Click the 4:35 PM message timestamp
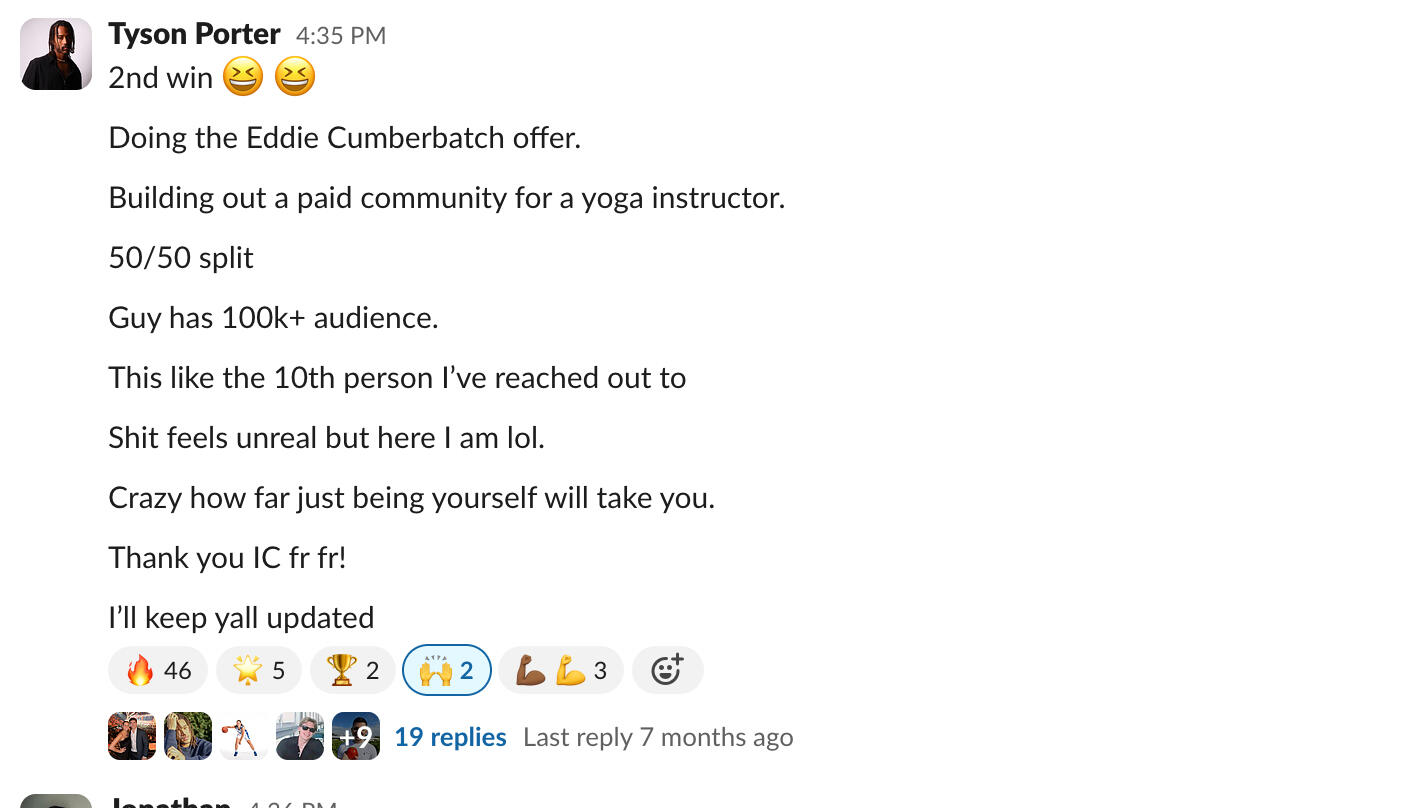This screenshot has height=808, width=1402. (340, 36)
